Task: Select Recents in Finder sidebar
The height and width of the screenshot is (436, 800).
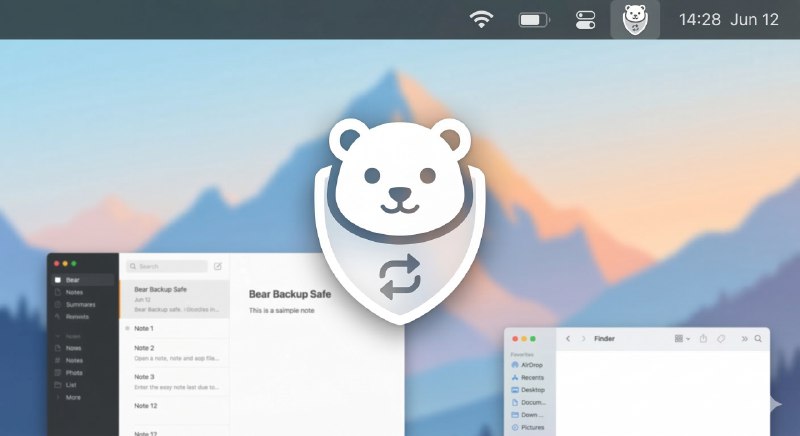Action: 528,377
